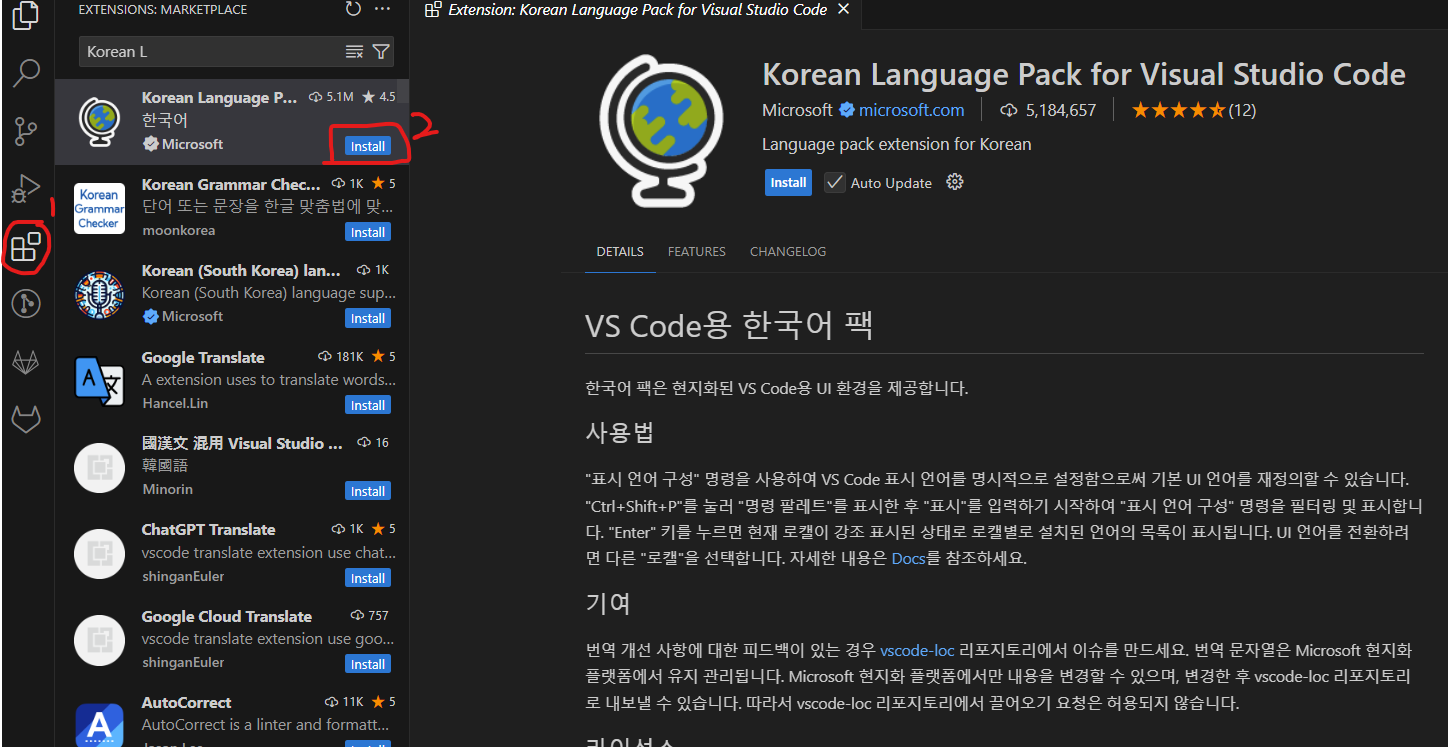Open the Git Graph activity bar icon
The image size is (1448, 747).
point(27,304)
